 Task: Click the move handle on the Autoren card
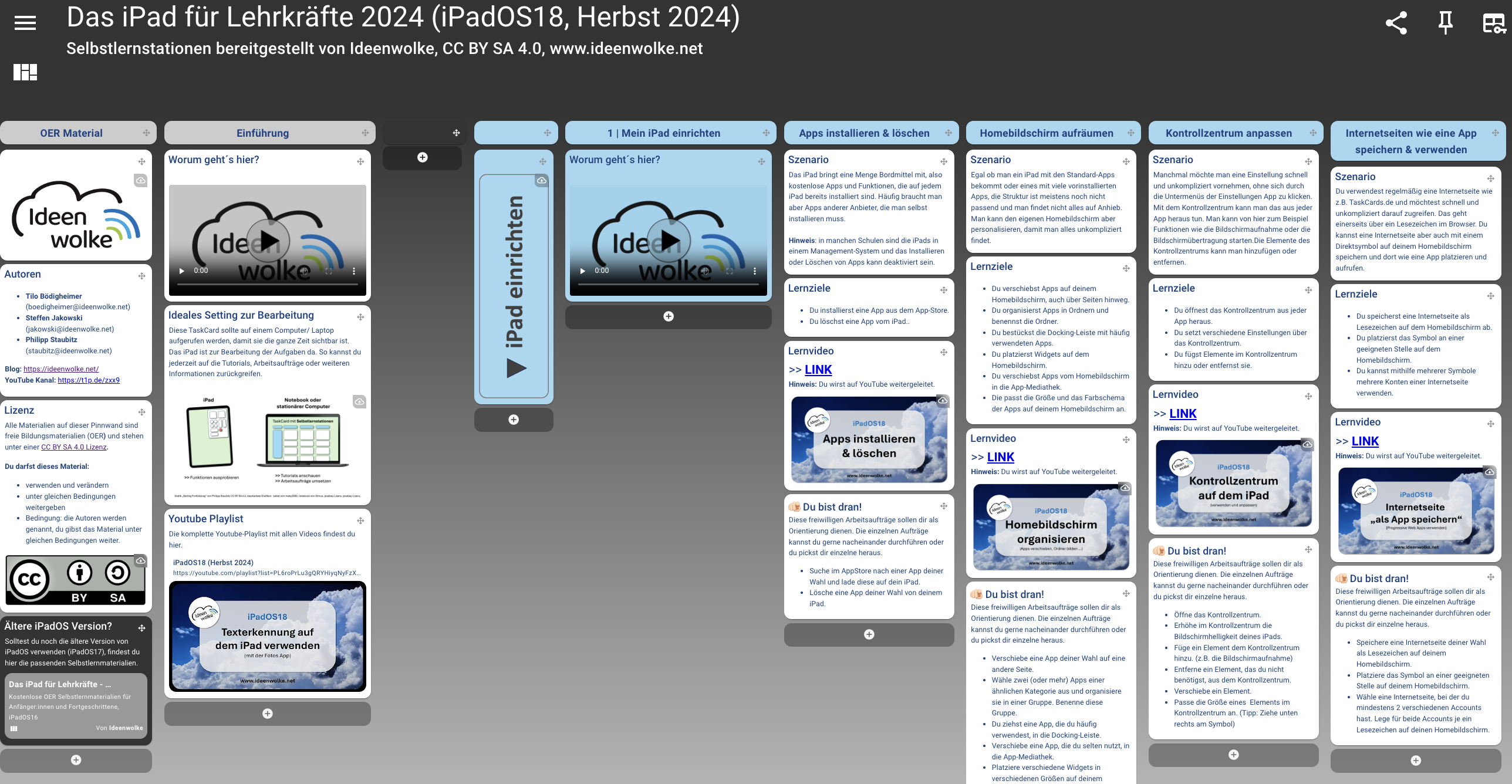(x=141, y=276)
